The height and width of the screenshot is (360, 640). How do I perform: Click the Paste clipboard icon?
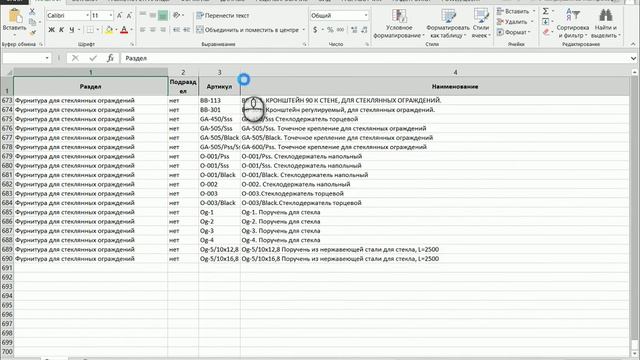point(15,16)
